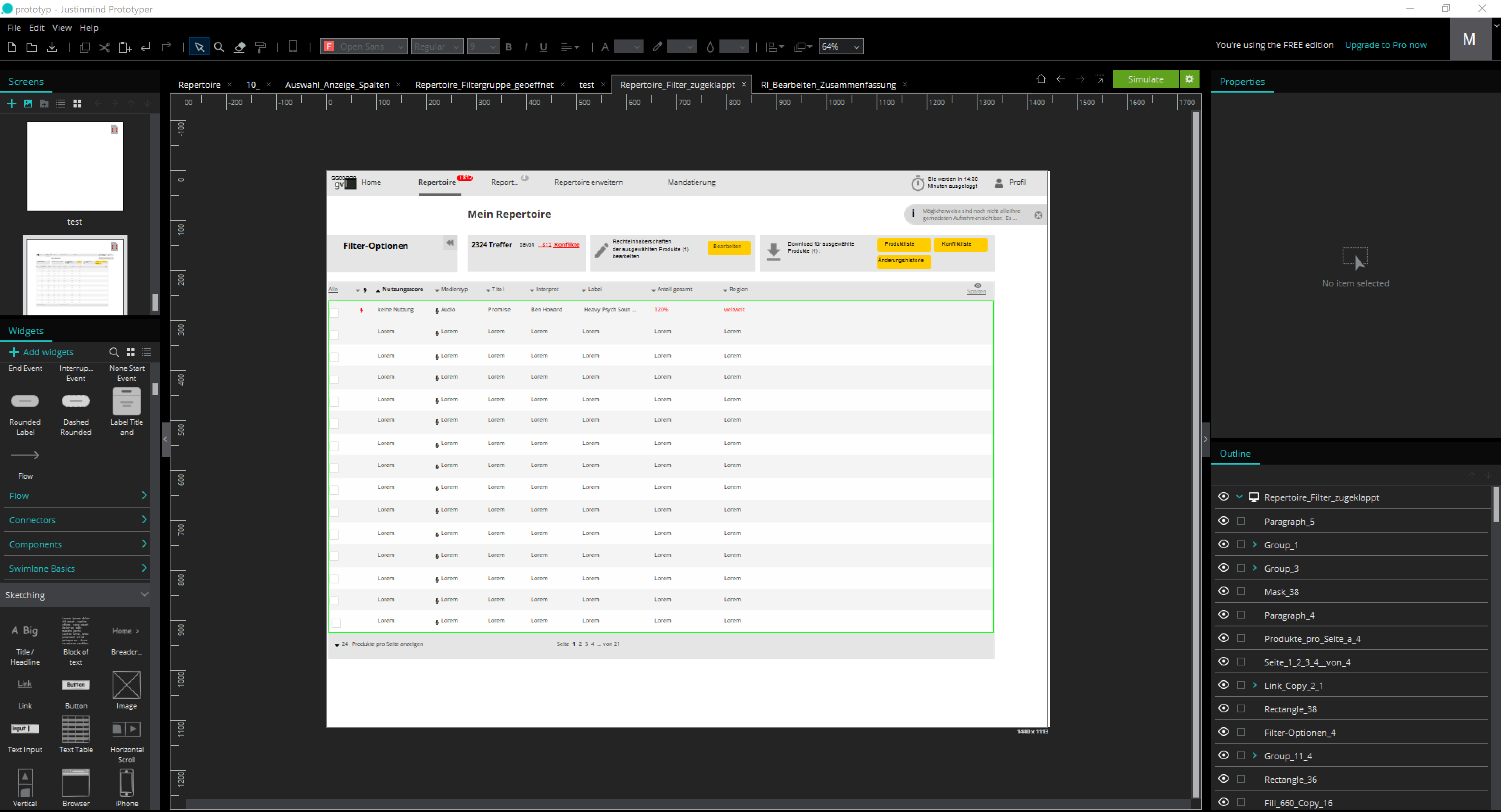Click the green Simulate button
The image size is (1501, 812).
click(x=1145, y=79)
